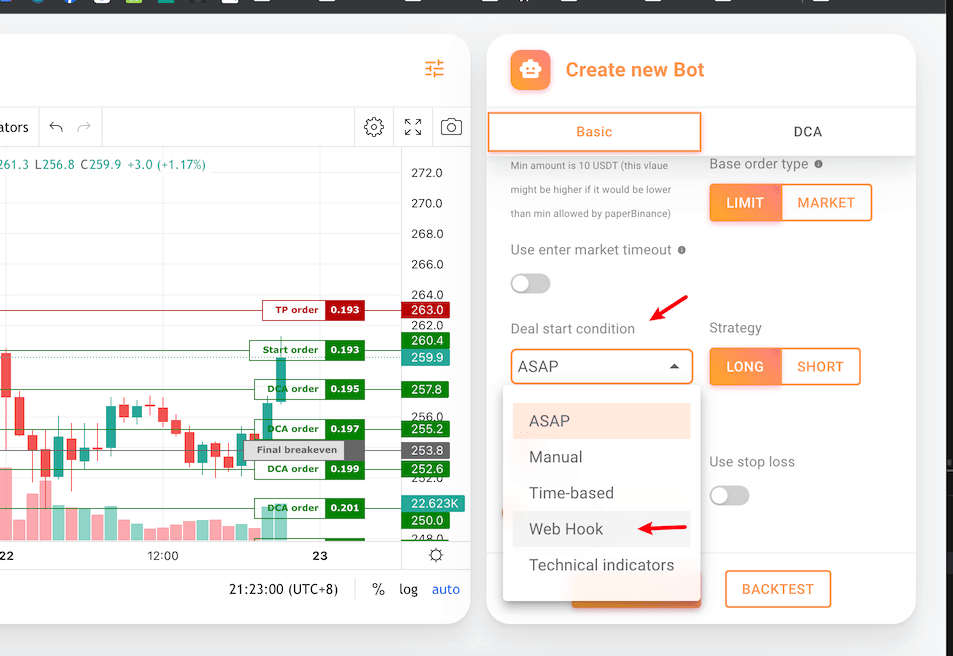Screen dimensions: 953x656
Task: Choose Web Hook from the dropdown list
Action: tap(566, 529)
